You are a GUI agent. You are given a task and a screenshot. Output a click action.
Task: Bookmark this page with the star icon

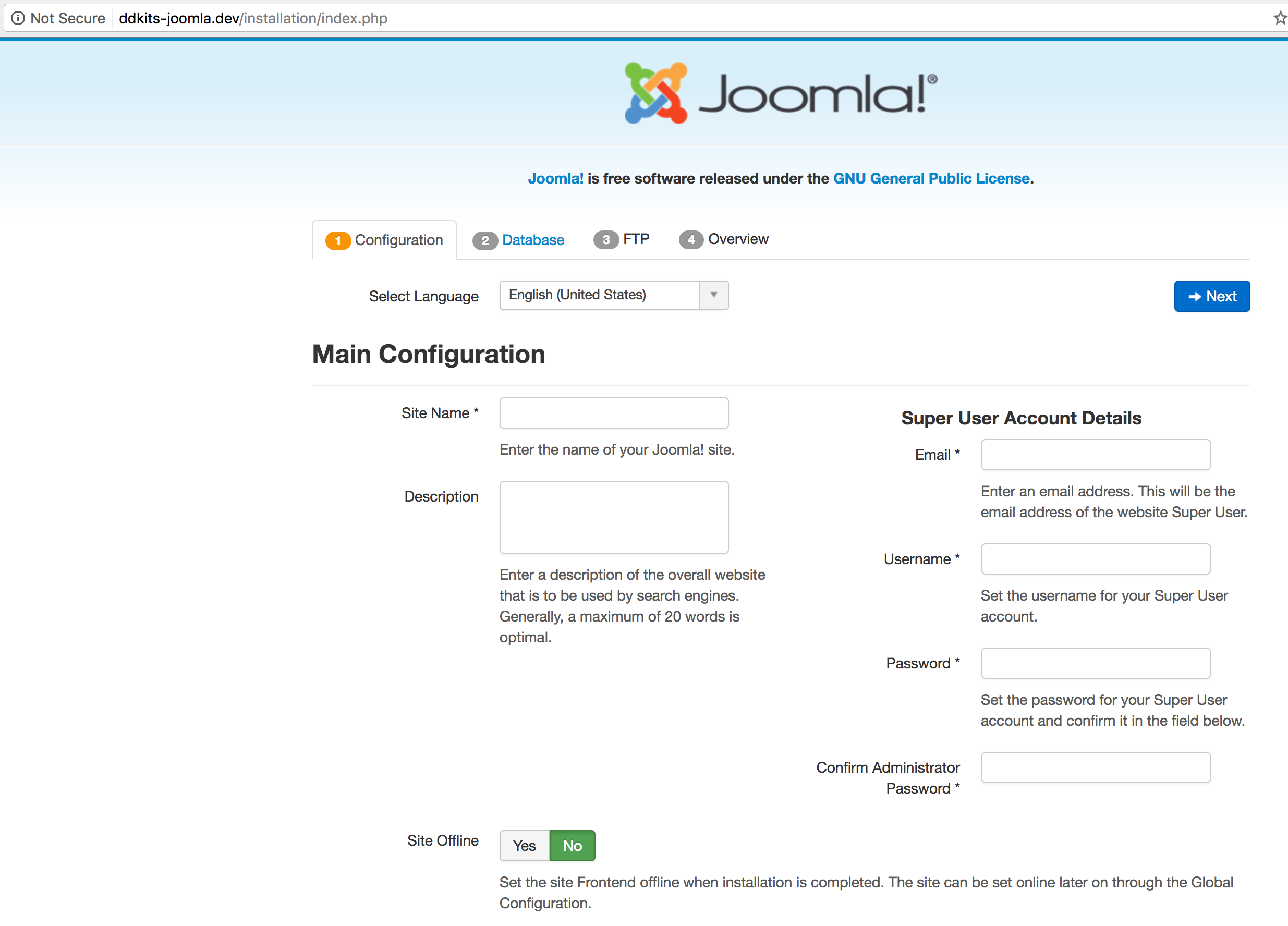1280,18
